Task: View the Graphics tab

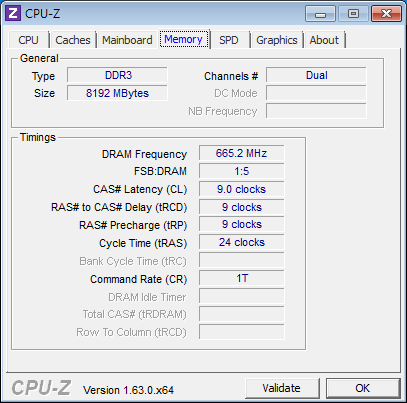Action: pyautogui.click(x=277, y=40)
